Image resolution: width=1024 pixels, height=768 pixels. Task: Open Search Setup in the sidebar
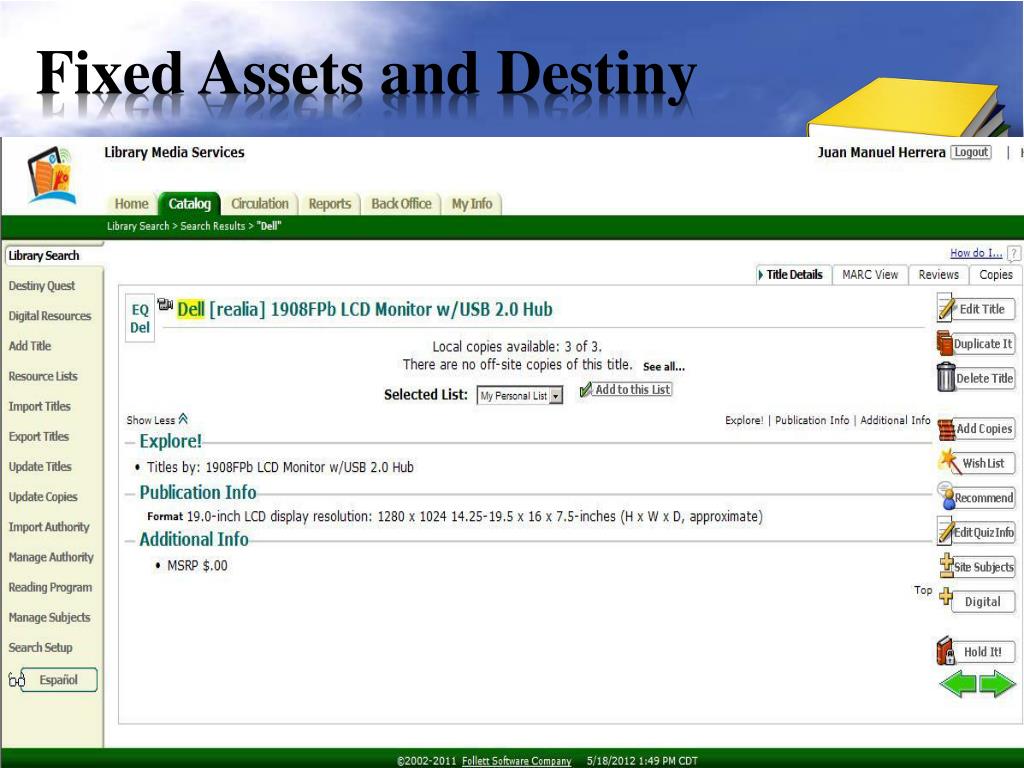pos(40,647)
